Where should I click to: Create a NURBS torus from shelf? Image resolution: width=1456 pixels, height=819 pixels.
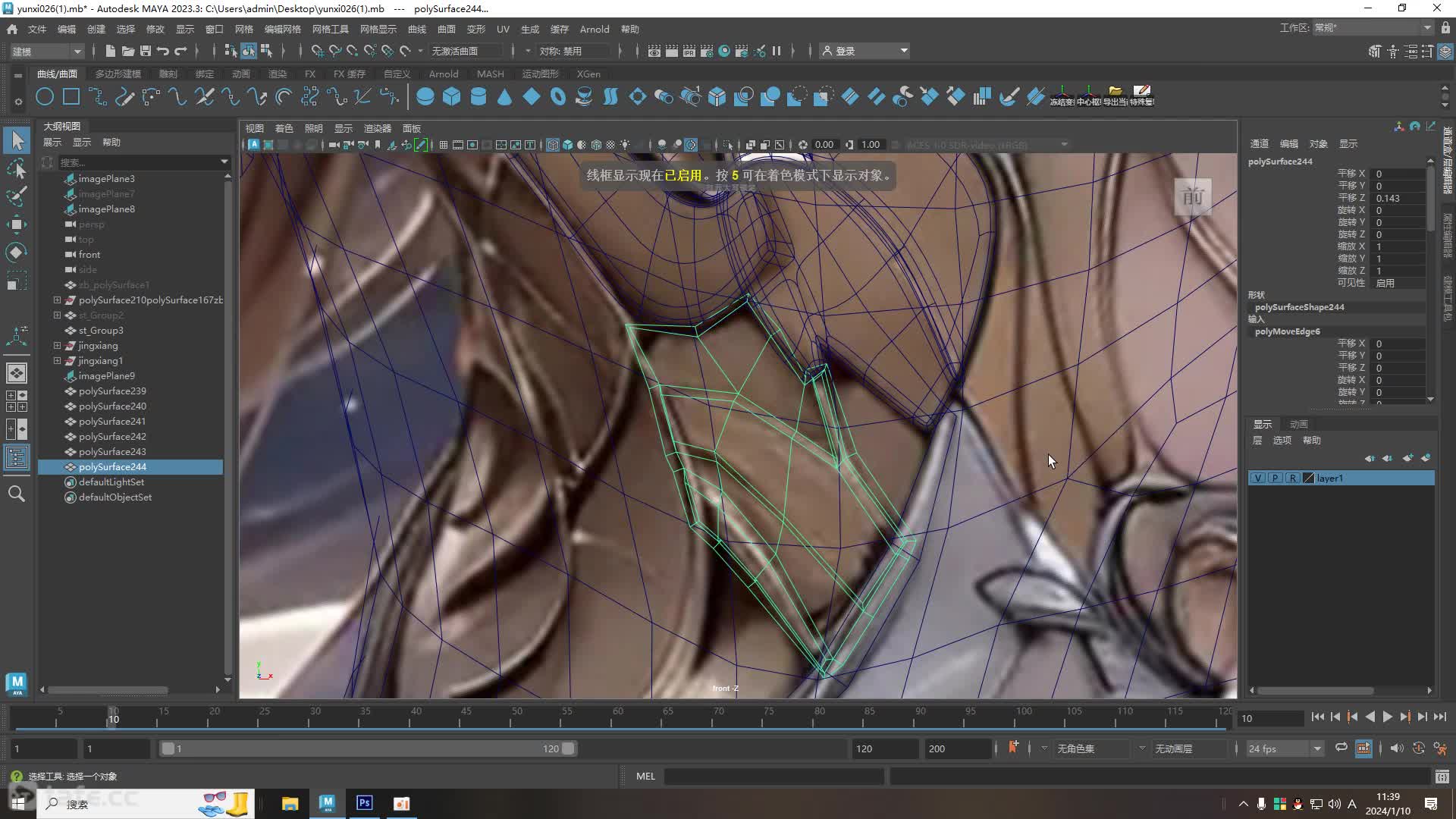(558, 97)
